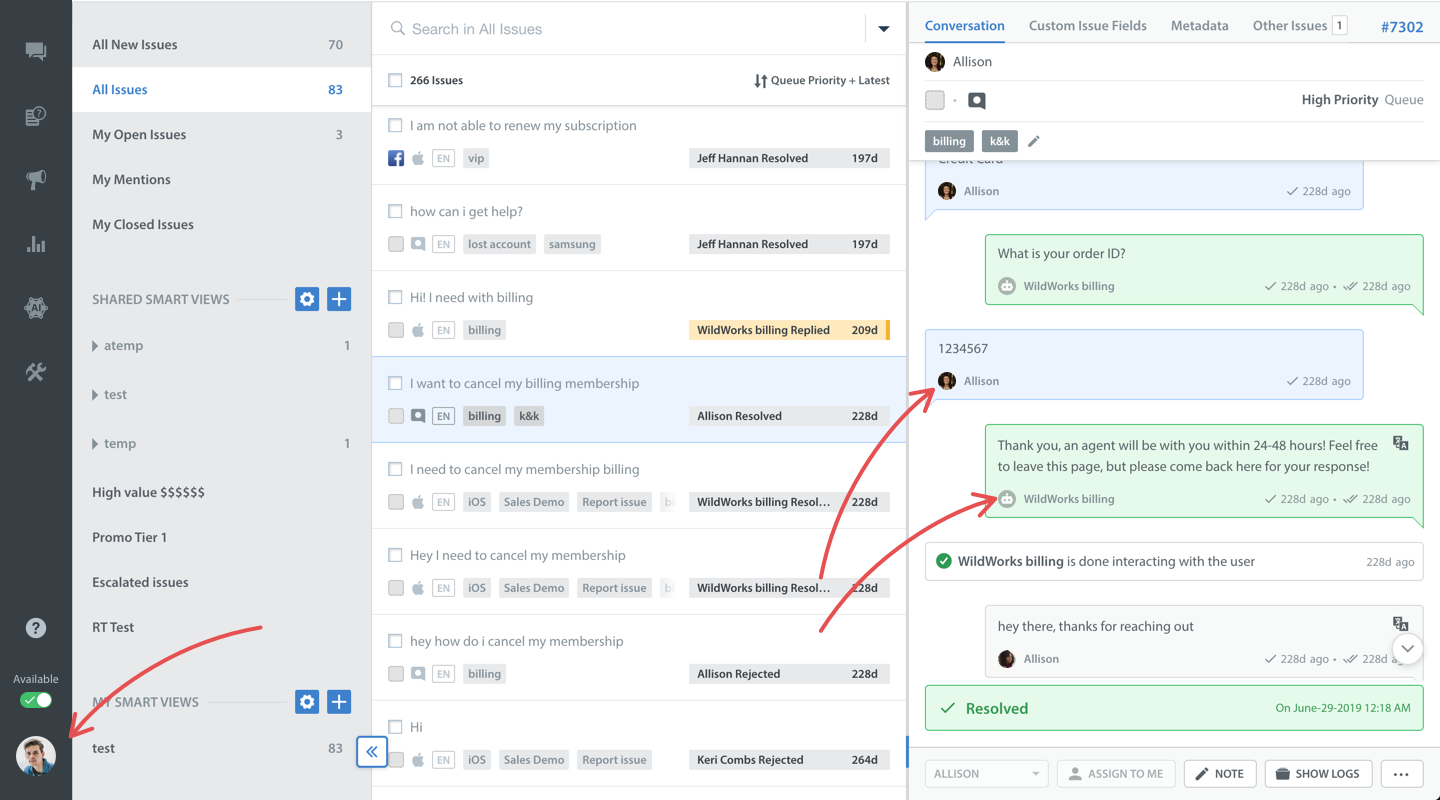1440x800 pixels.
Task: Check the select-all box next to 266 Issues
Action: point(394,80)
